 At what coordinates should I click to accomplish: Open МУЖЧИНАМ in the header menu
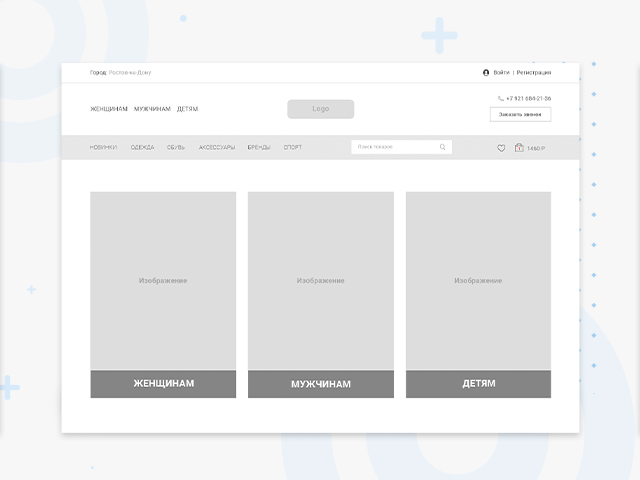[152, 109]
